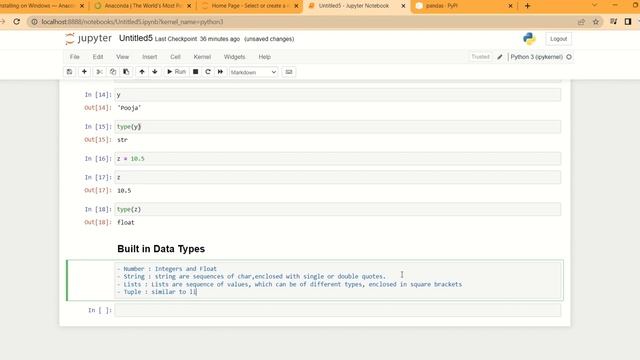Click the In [17] cell containing z
The width and height of the screenshot is (640, 360).
[x=338, y=177]
